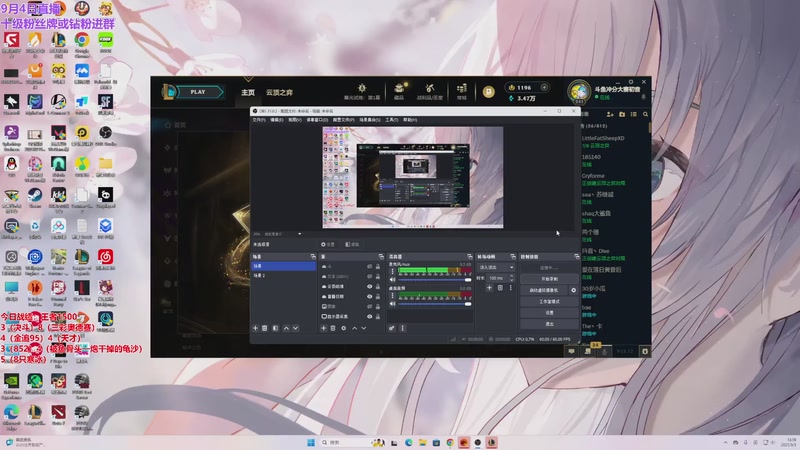Screen dimensions: 800x450
Task: Select 场景 2 in the Scenes list
Action: coord(283,276)
